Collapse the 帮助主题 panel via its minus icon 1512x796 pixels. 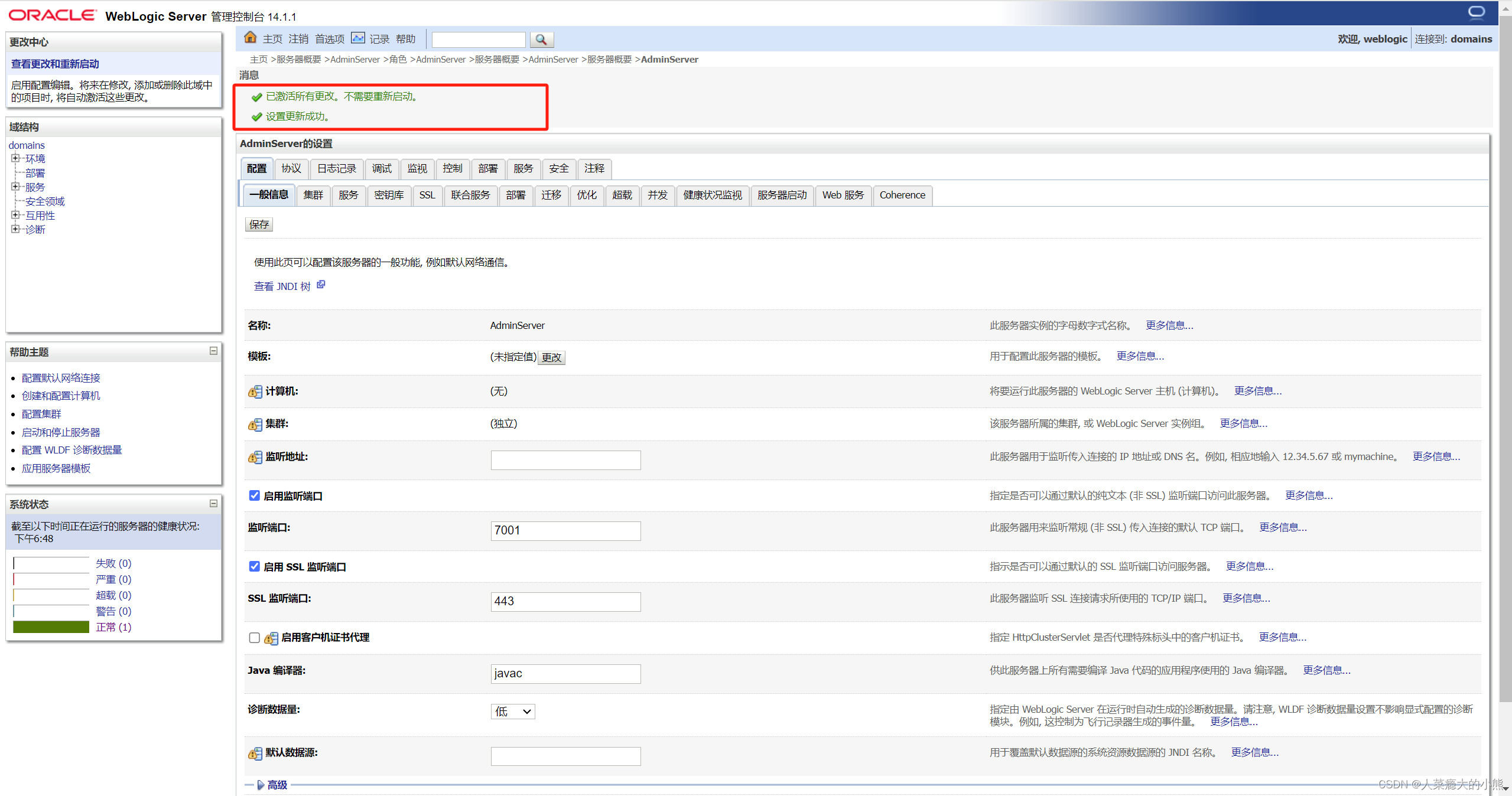click(213, 351)
